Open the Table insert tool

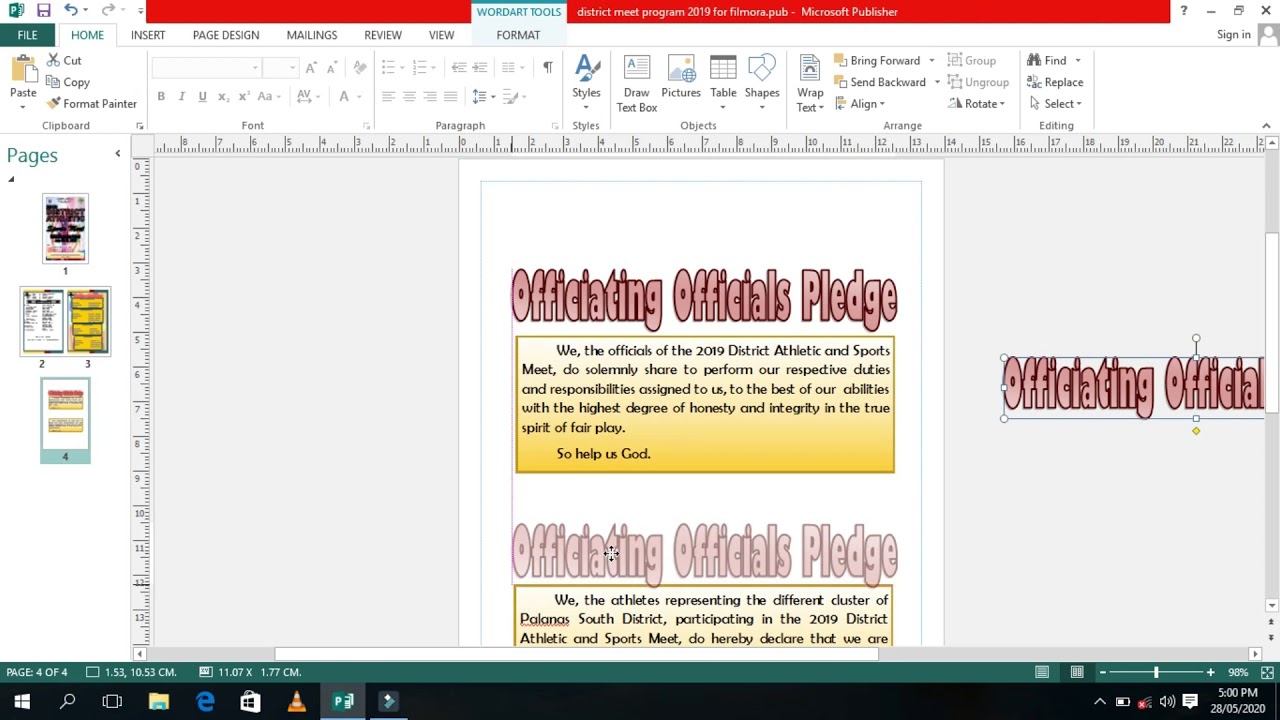point(723,84)
